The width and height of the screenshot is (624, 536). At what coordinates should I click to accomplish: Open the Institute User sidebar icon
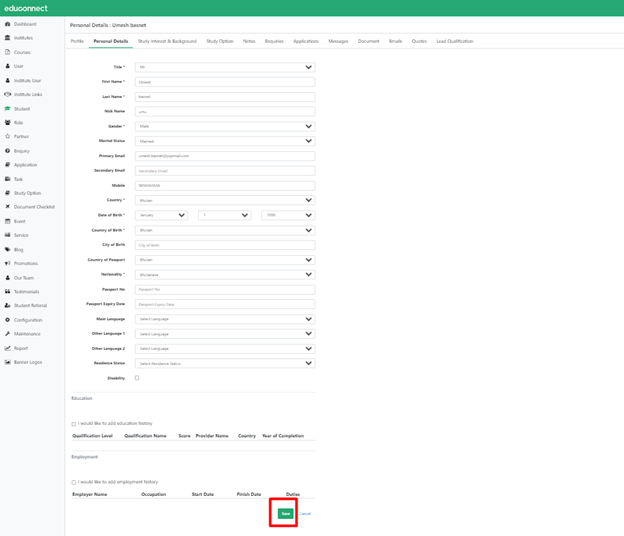(x=7, y=80)
